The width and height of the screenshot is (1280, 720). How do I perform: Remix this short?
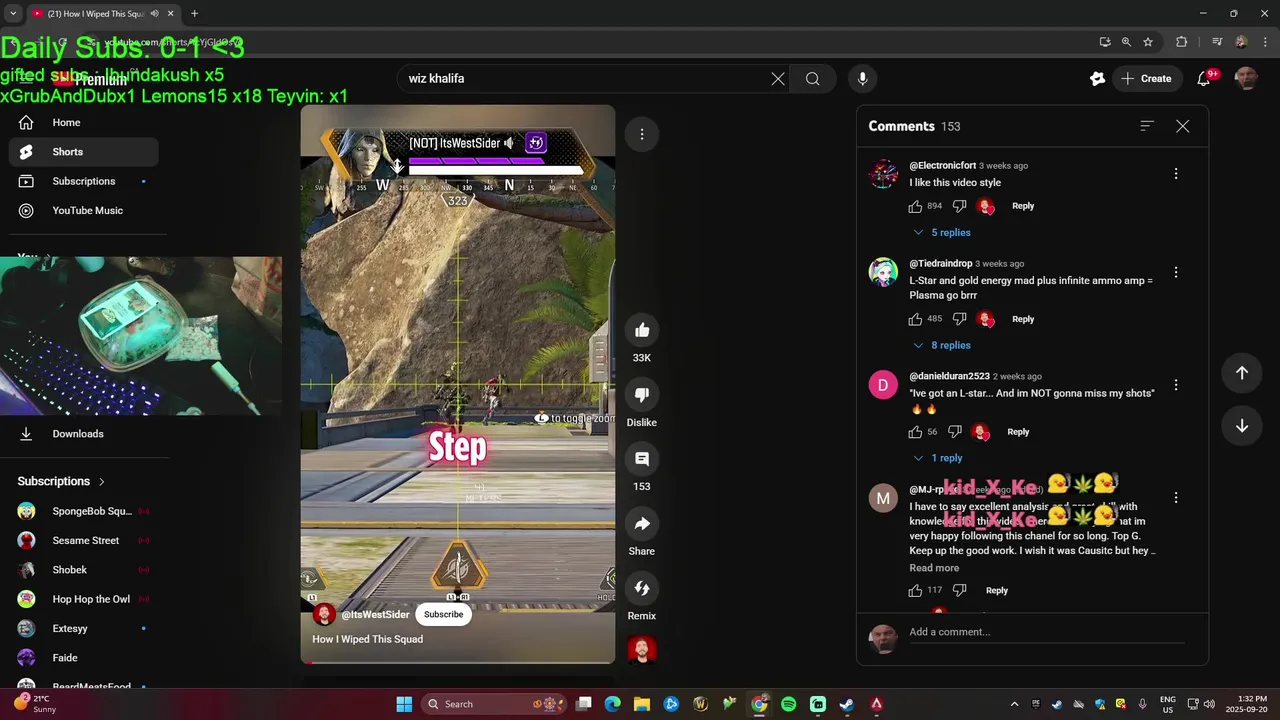pyautogui.click(x=642, y=588)
